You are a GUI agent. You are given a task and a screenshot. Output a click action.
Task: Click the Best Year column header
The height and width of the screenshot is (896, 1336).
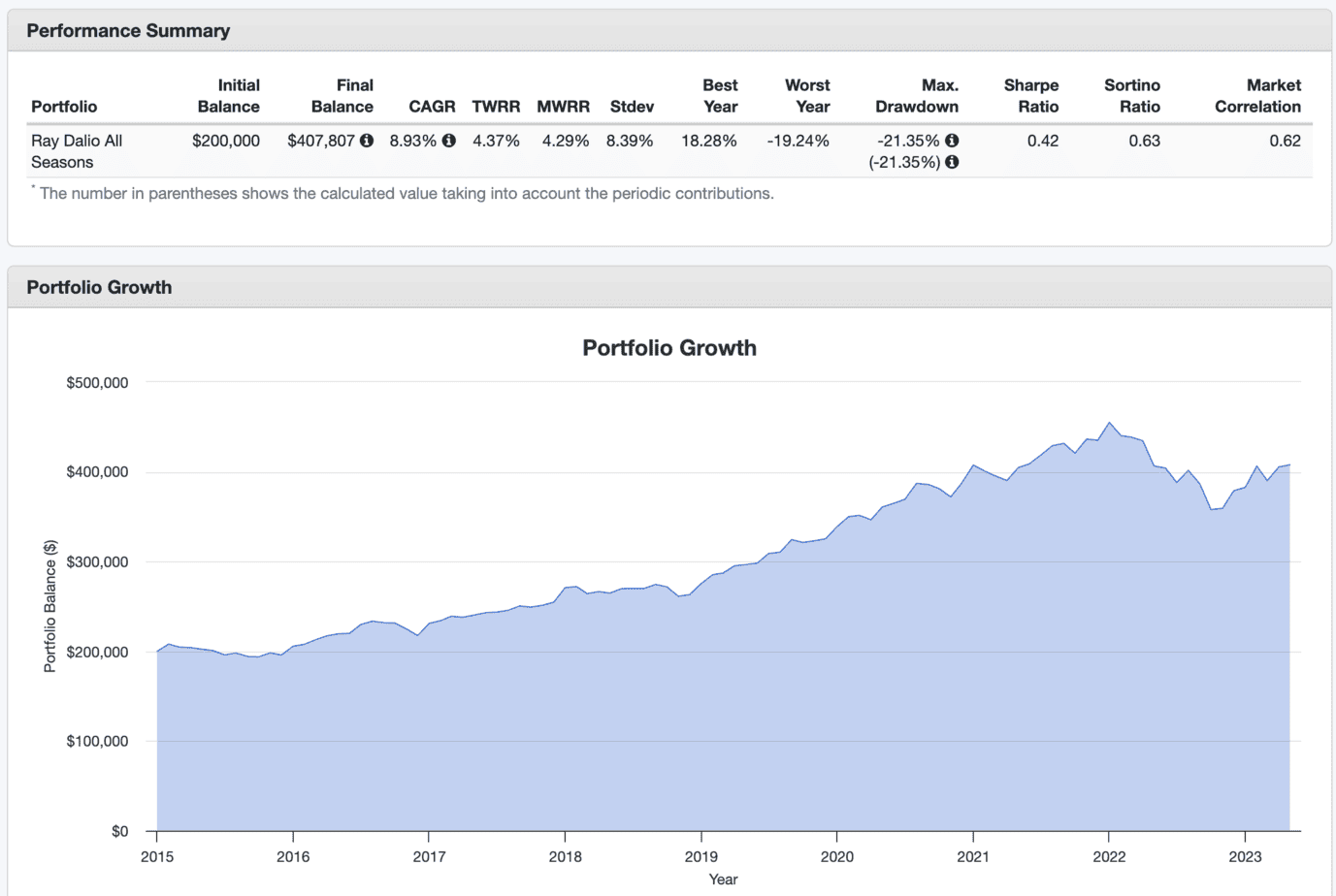721,96
